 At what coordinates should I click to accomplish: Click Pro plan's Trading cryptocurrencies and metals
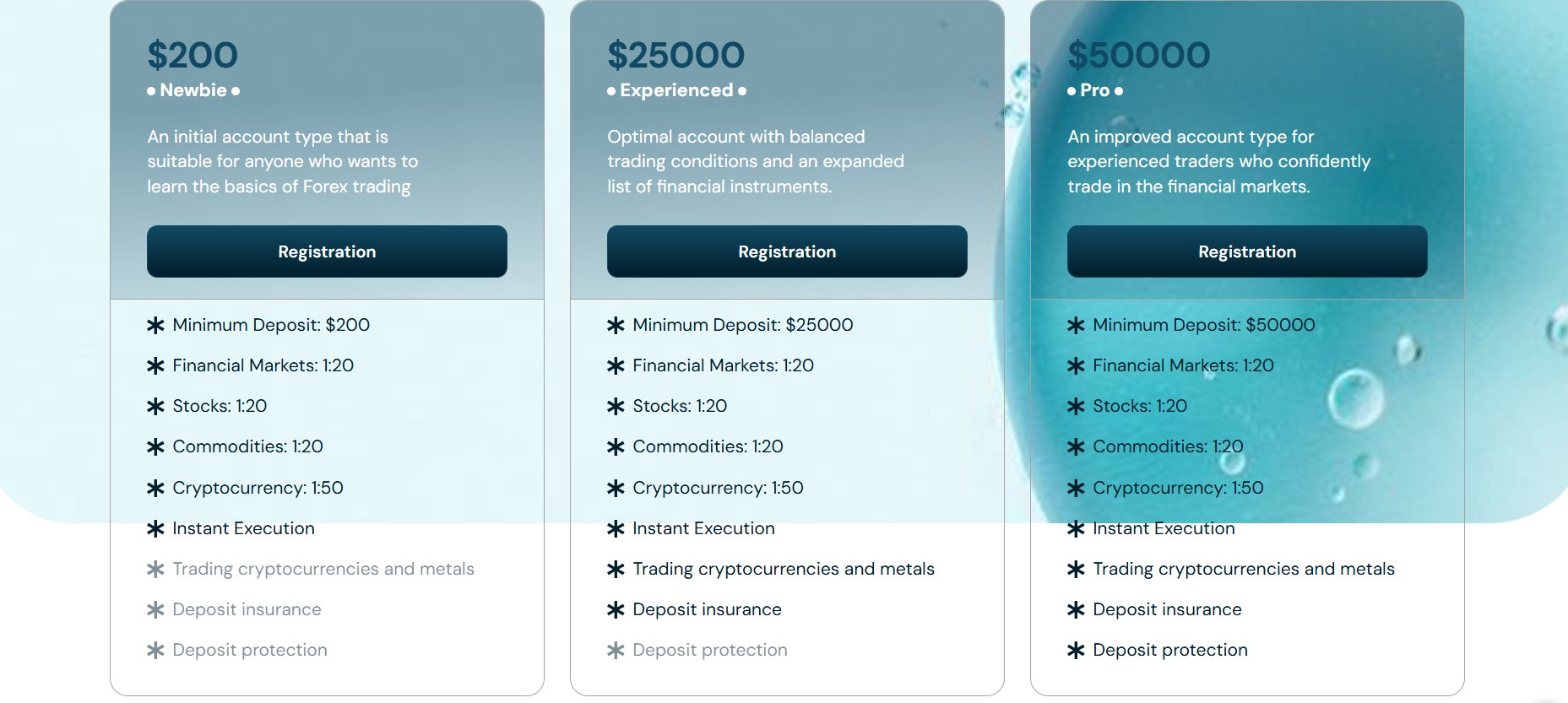click(x=1244, y=569)
